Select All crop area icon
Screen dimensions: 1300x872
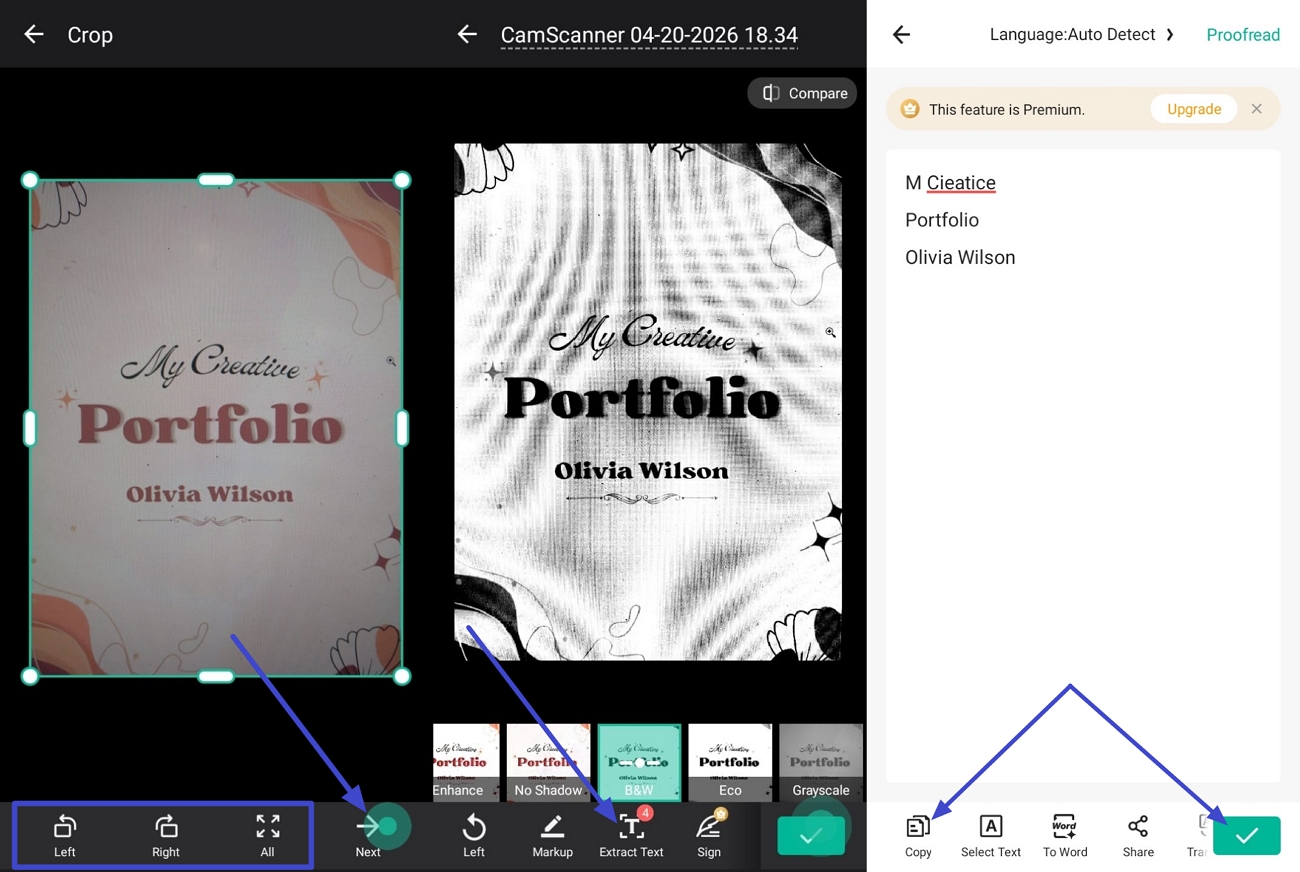pyautogui.click(x=267, y=836)
